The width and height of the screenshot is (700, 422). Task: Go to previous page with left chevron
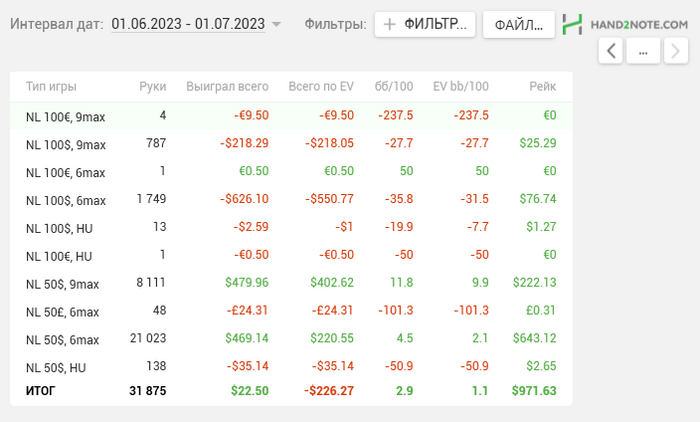click(x=610, y=50)
